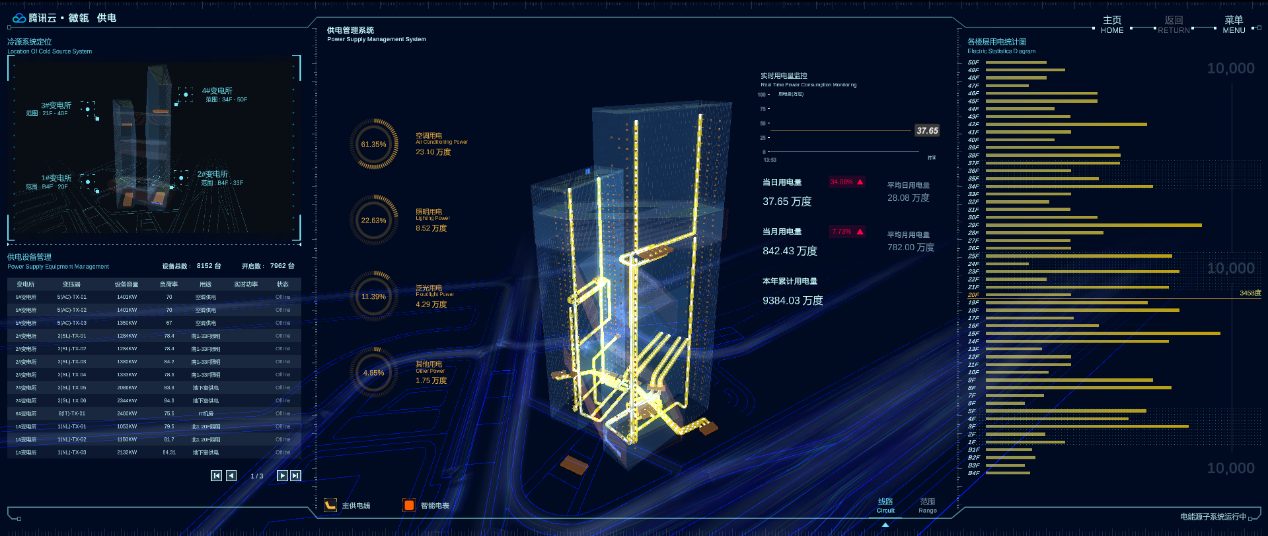Click the 3(NL)-TX-01 table row
Image resolution: width=1268 pixels, height=536 pixels.
[x=153, y=426]
